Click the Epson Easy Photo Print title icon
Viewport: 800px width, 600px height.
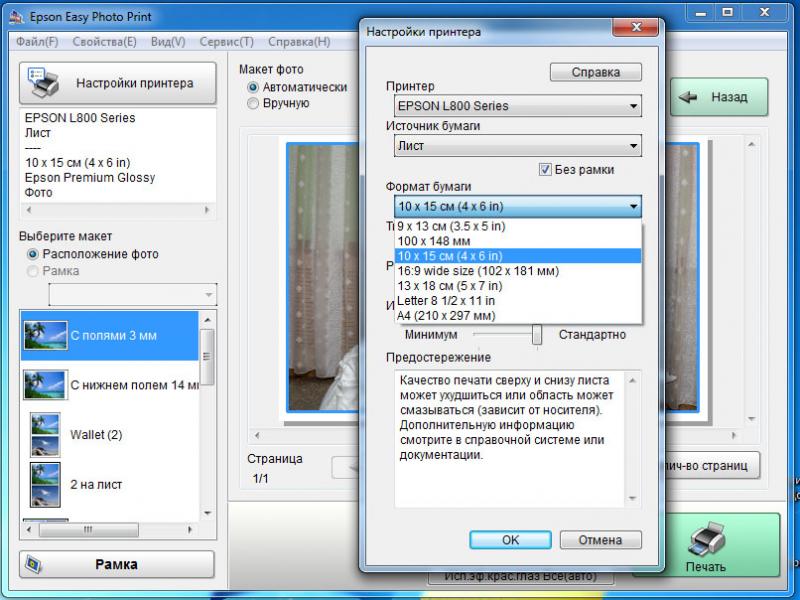17,17
